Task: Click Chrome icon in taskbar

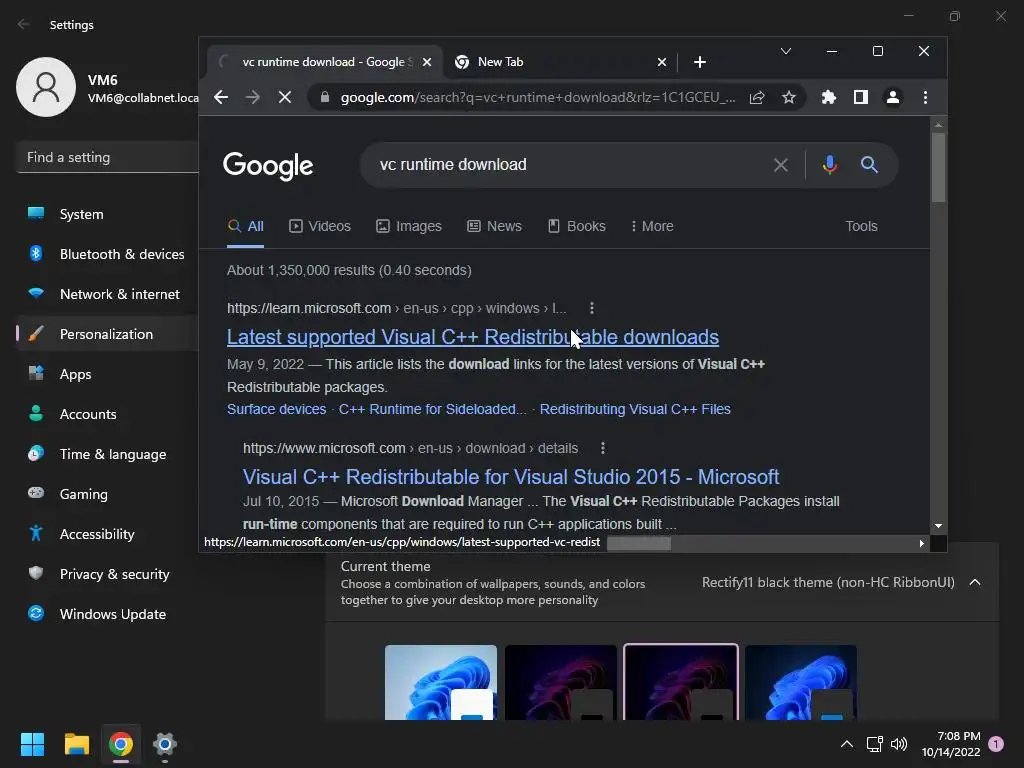Action: [x=121, y=744]
